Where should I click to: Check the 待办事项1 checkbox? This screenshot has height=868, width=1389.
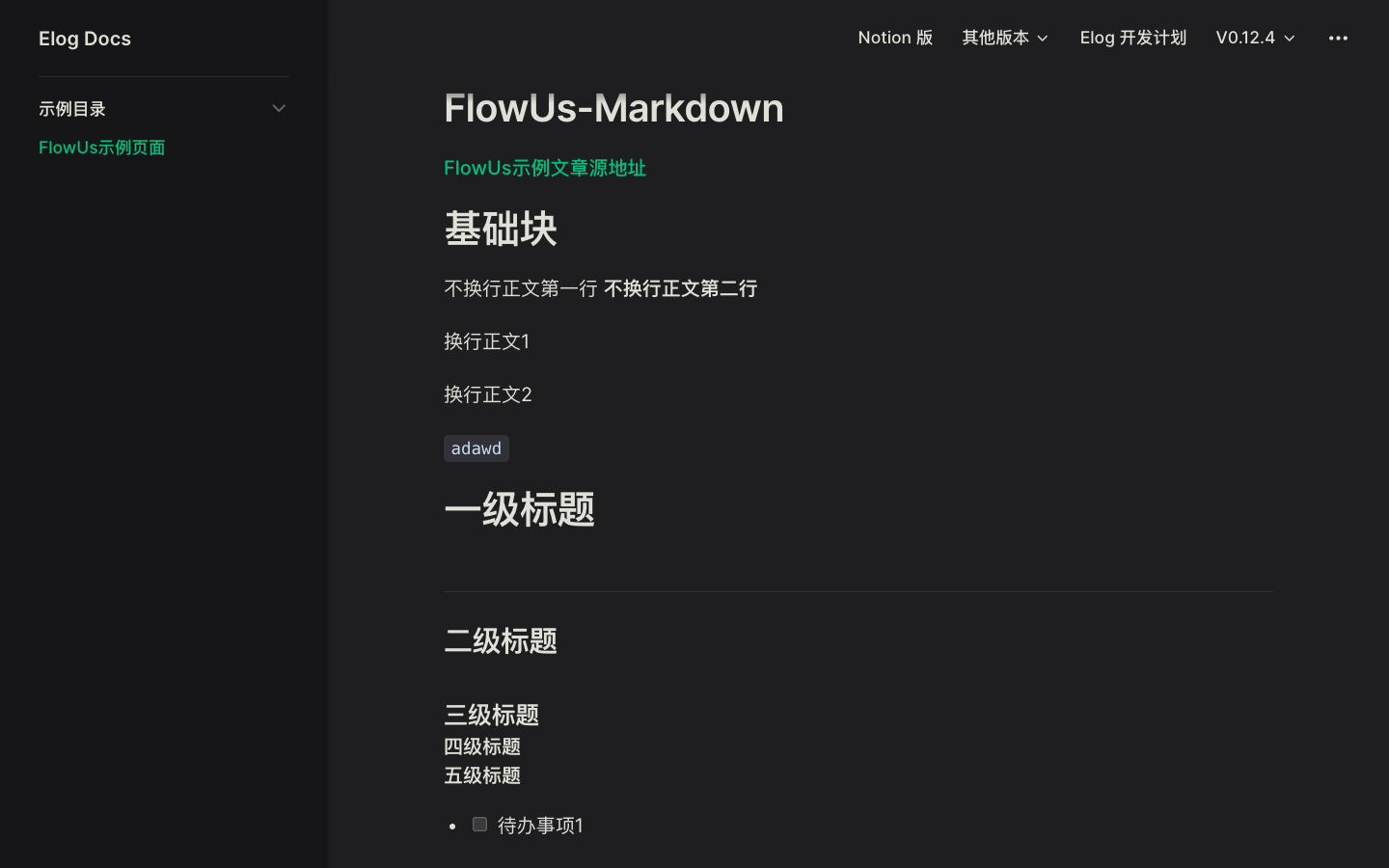479,825
